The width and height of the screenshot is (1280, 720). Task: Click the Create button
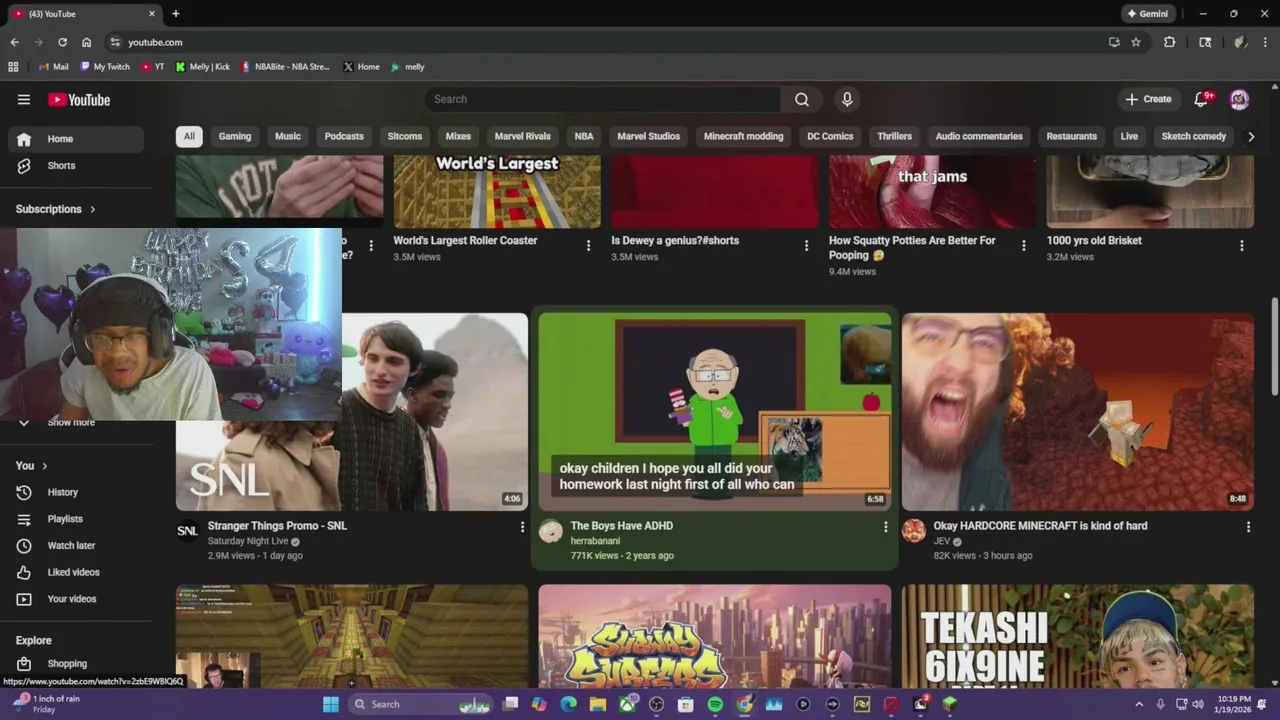(x=1148, y=99)
